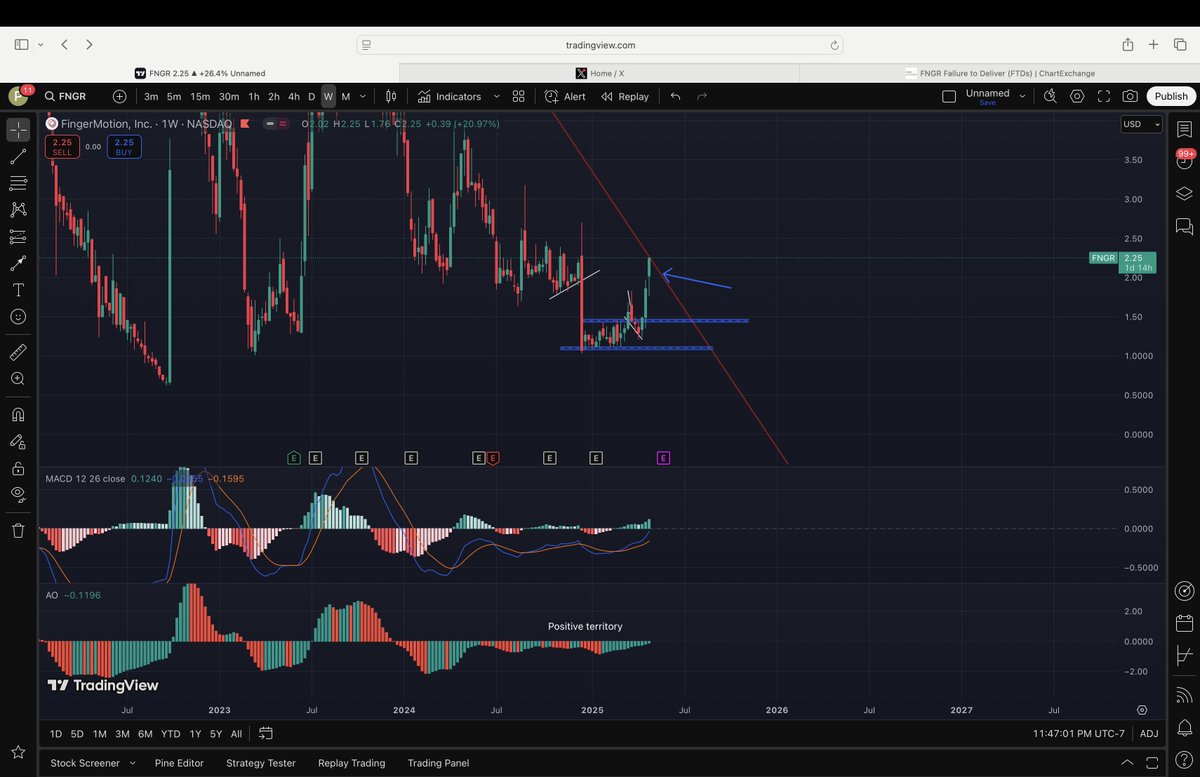This screenshot has width=1200, height=777.
Task: Toggle the ADJ adjusted data button
Action: click(x=1149, y=734)
